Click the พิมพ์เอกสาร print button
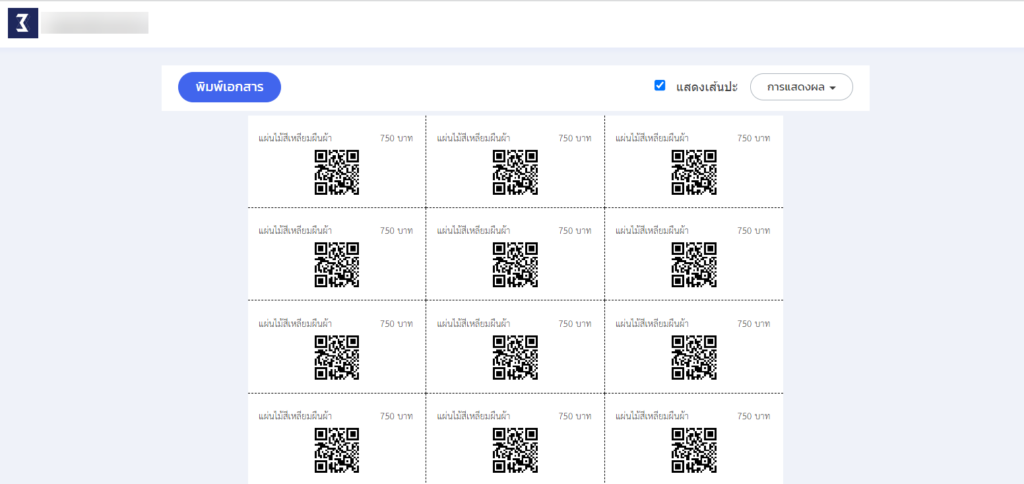 click(229, 88)
